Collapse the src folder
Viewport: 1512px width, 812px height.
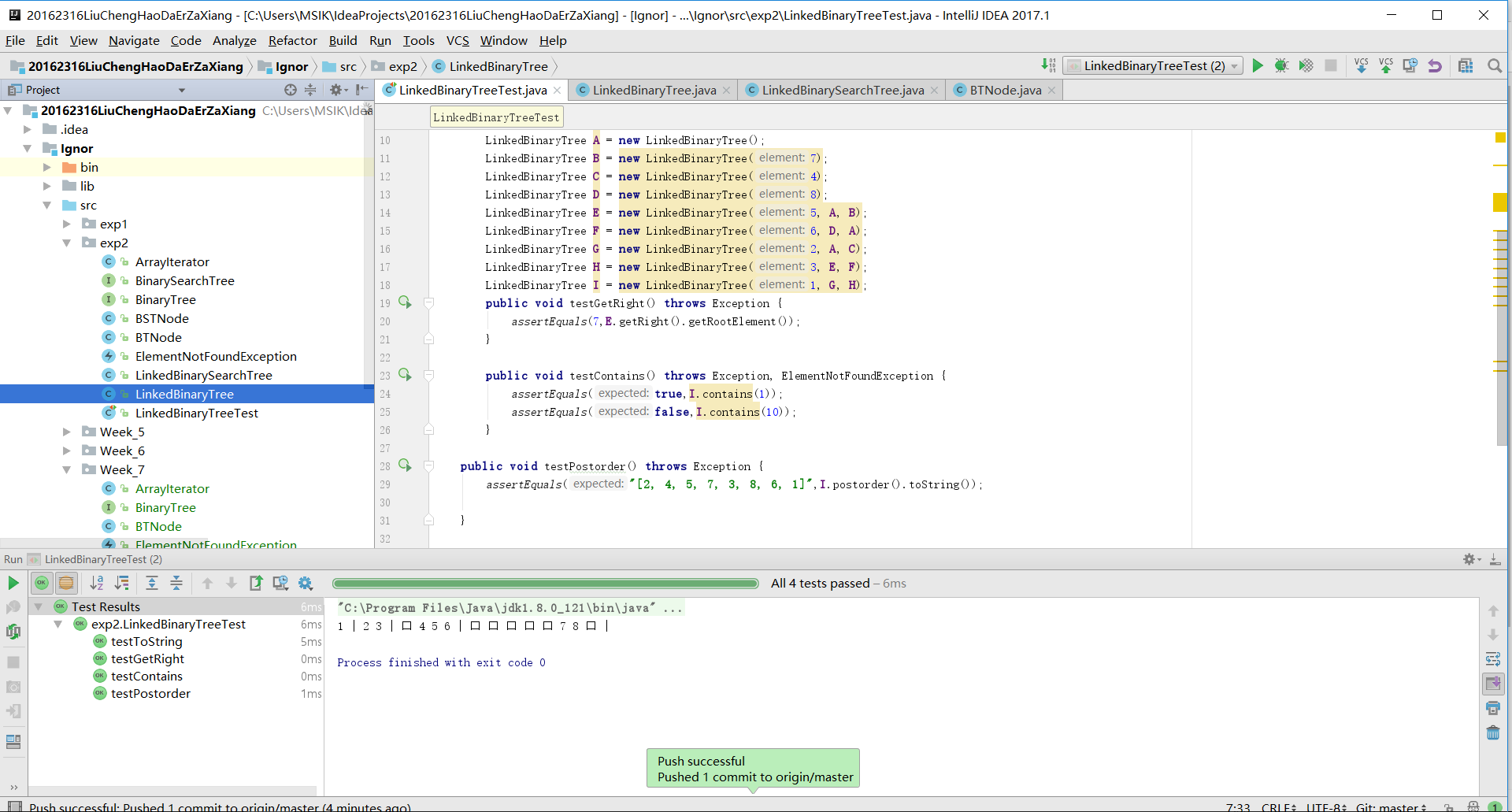coord(47,205)
